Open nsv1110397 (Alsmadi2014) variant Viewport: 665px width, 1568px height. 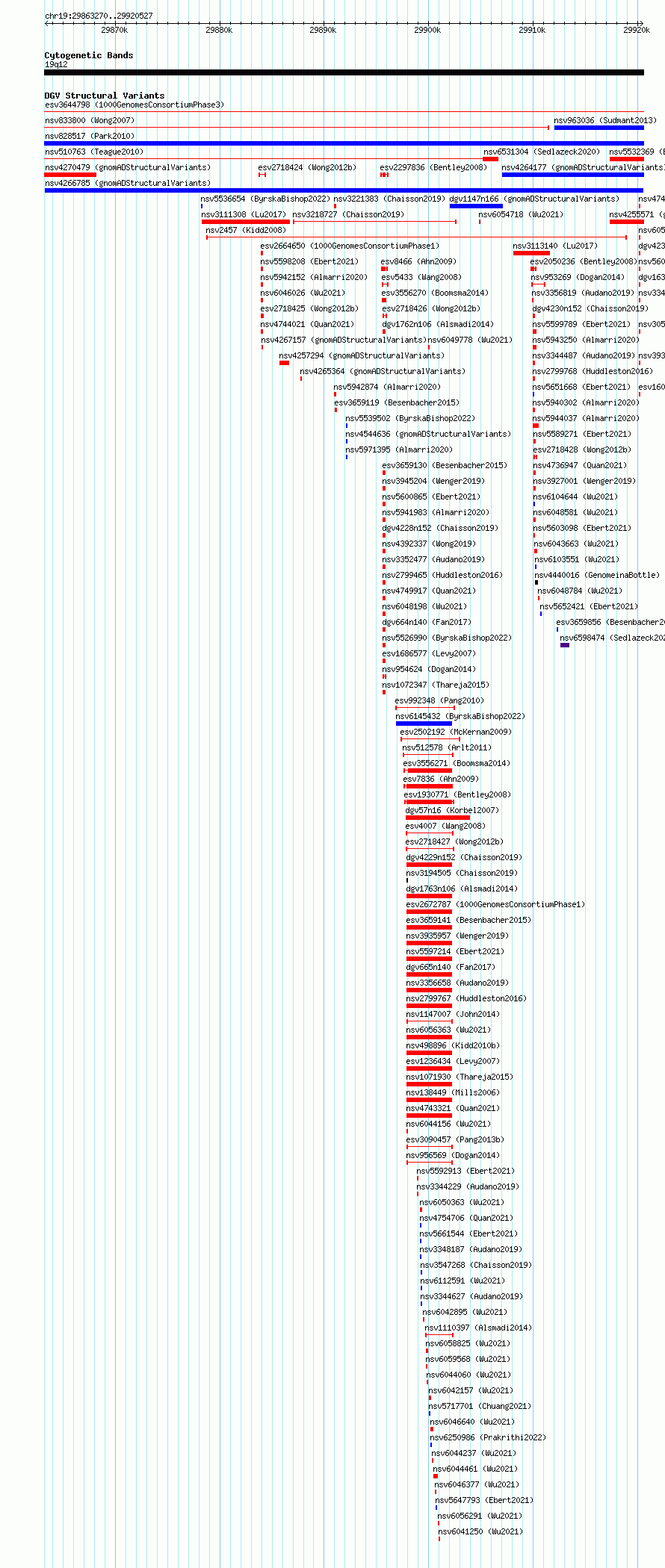(478, 1328)
